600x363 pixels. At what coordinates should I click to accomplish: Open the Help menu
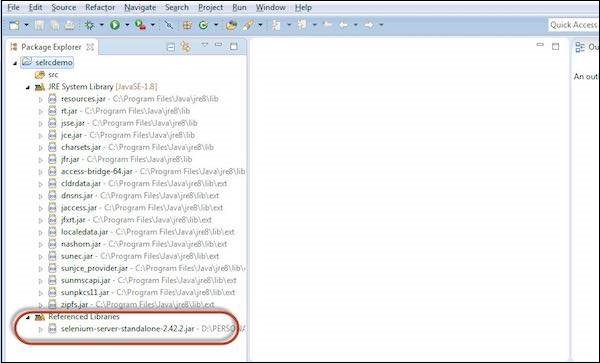pyautogui.click(x=303, y=7)
